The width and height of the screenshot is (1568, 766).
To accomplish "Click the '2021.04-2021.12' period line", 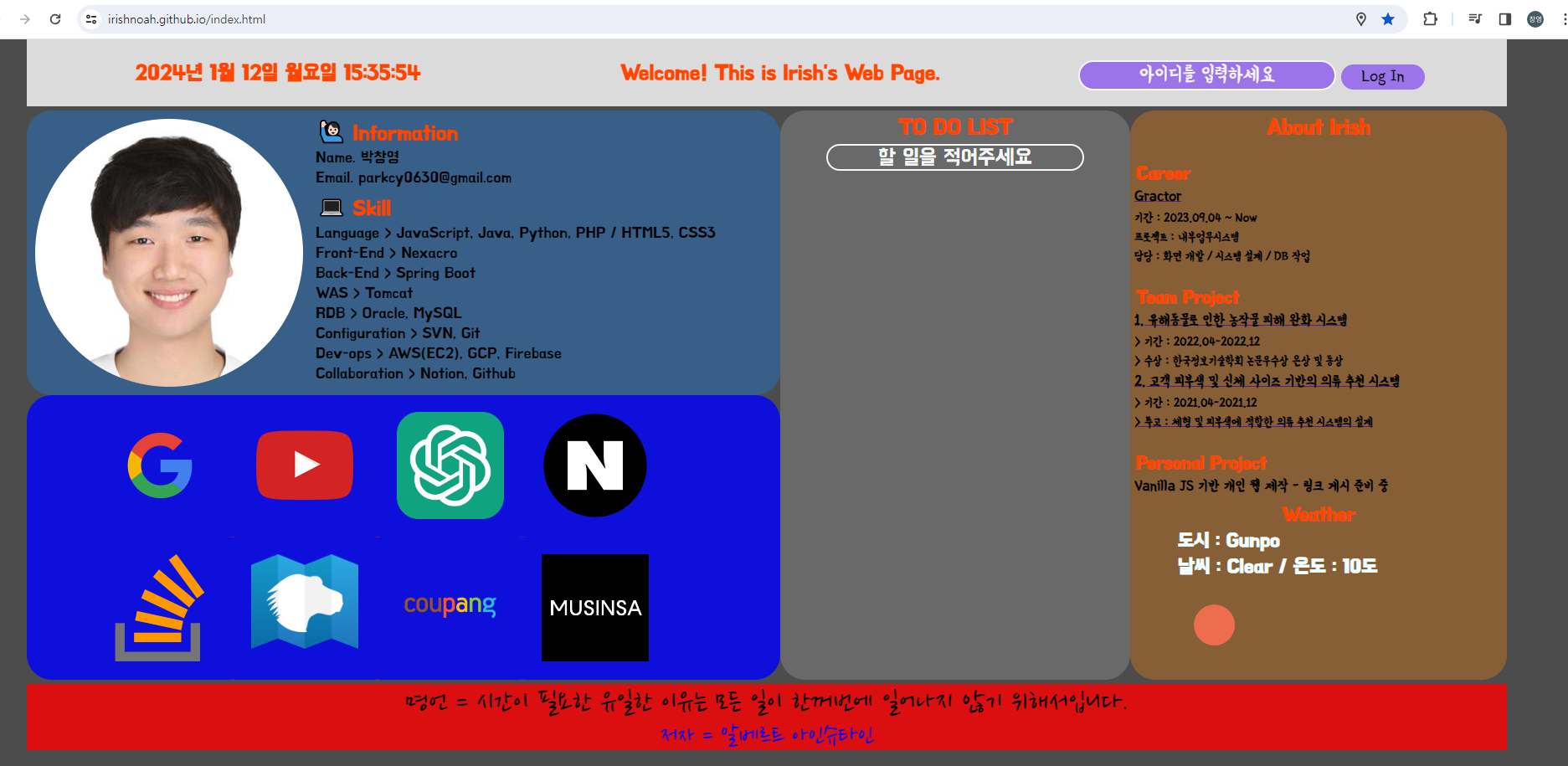I will (x=1195, y=403).
